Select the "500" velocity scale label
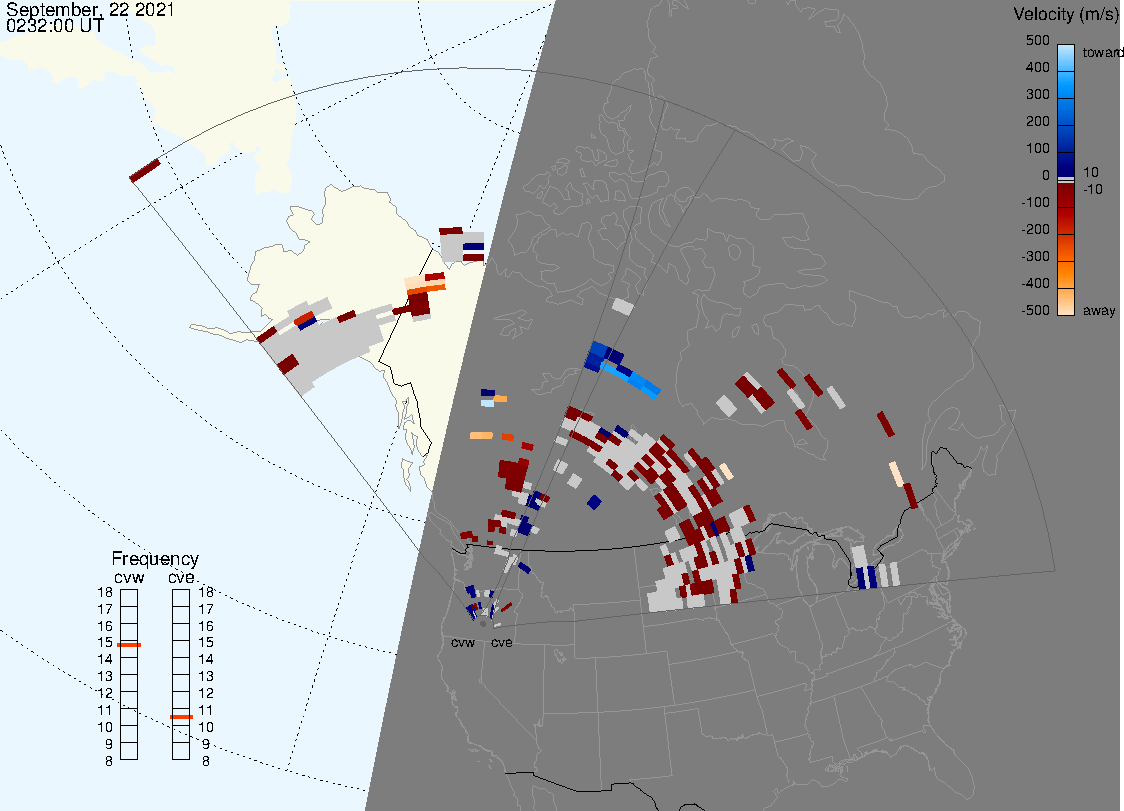This screenshot has height=811, width=1124. [x=1037, y=40]
